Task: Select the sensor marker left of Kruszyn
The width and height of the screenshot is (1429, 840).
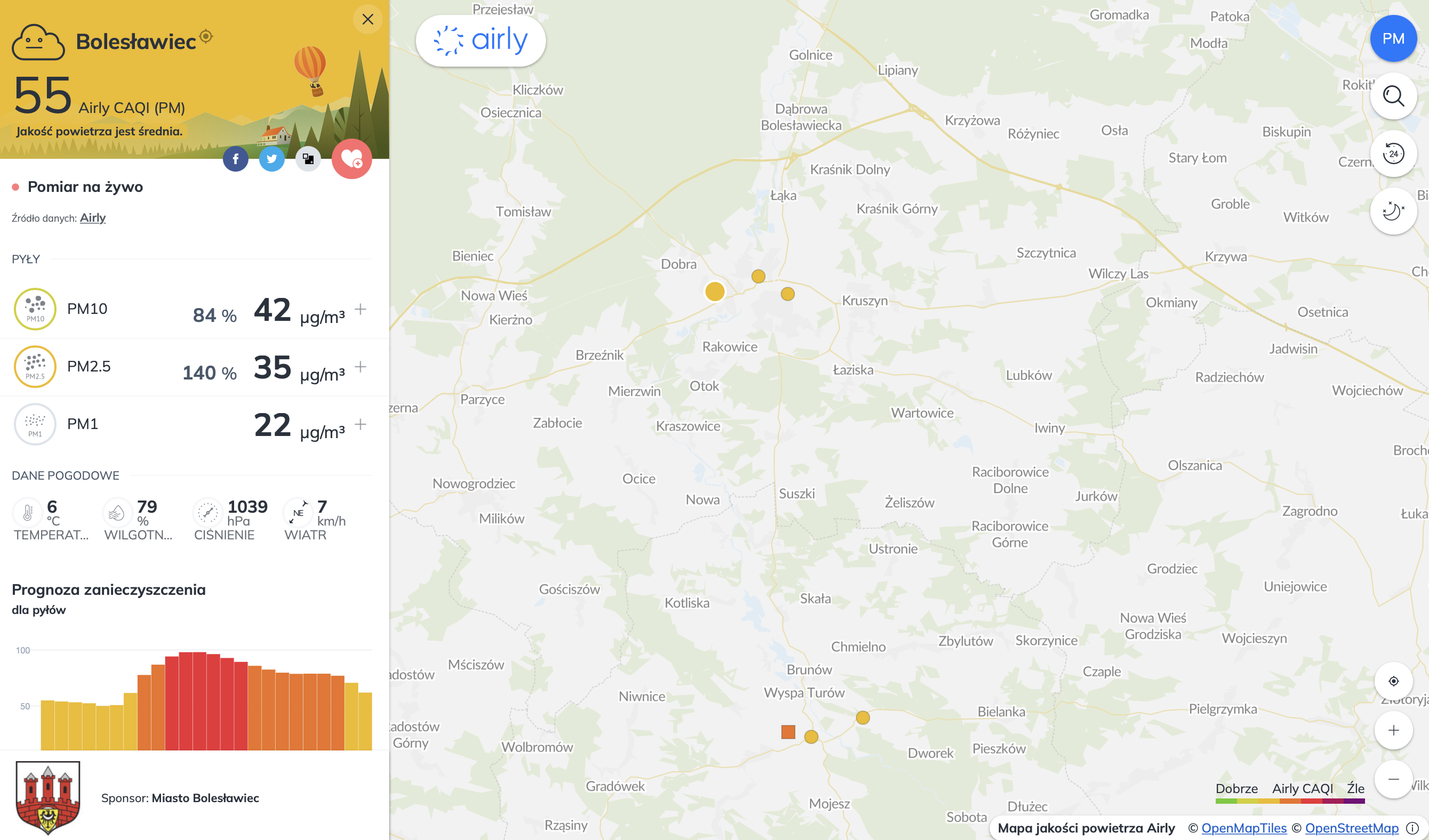Action: pyautogui.click(x=788, y=294)
